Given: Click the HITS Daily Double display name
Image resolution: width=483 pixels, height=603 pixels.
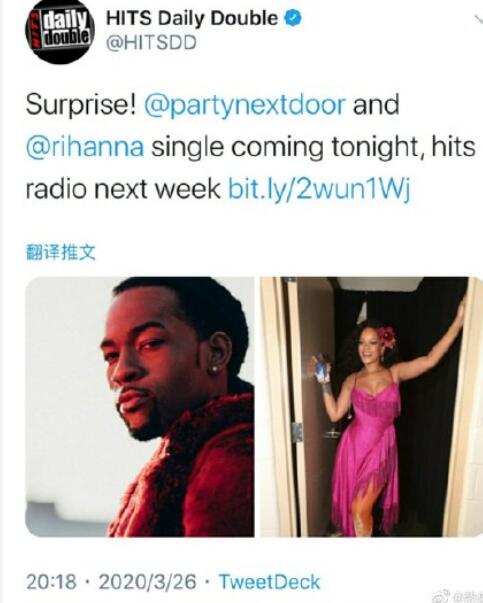Looking at the screenshot, I should (x=192, y=18).
